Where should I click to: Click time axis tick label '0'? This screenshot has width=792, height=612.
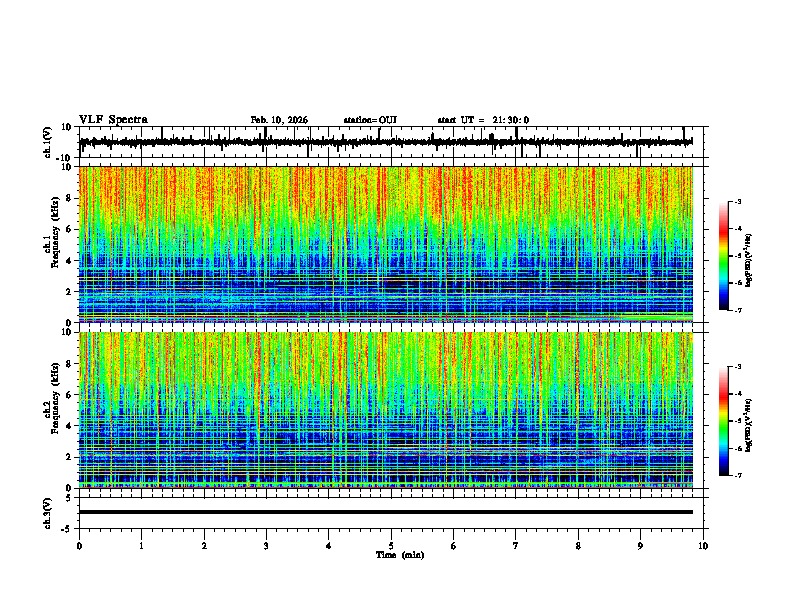pos(79,546)
